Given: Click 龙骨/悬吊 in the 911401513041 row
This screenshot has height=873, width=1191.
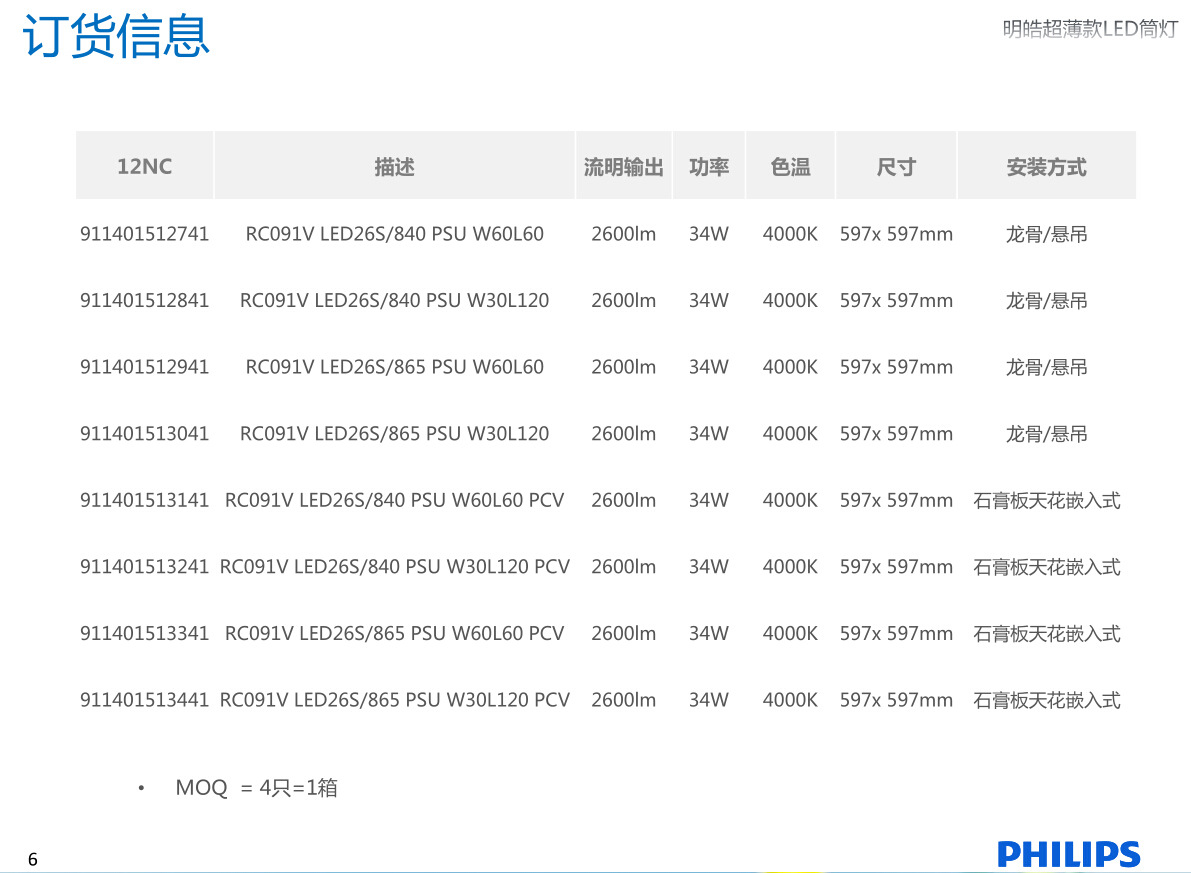Looking at the screenshot, I should 1047,434.
